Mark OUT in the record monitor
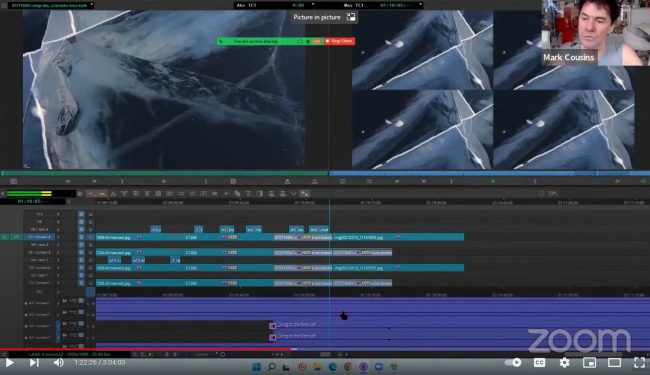Viewport: 650px width, 375px height. click(535, 181)
